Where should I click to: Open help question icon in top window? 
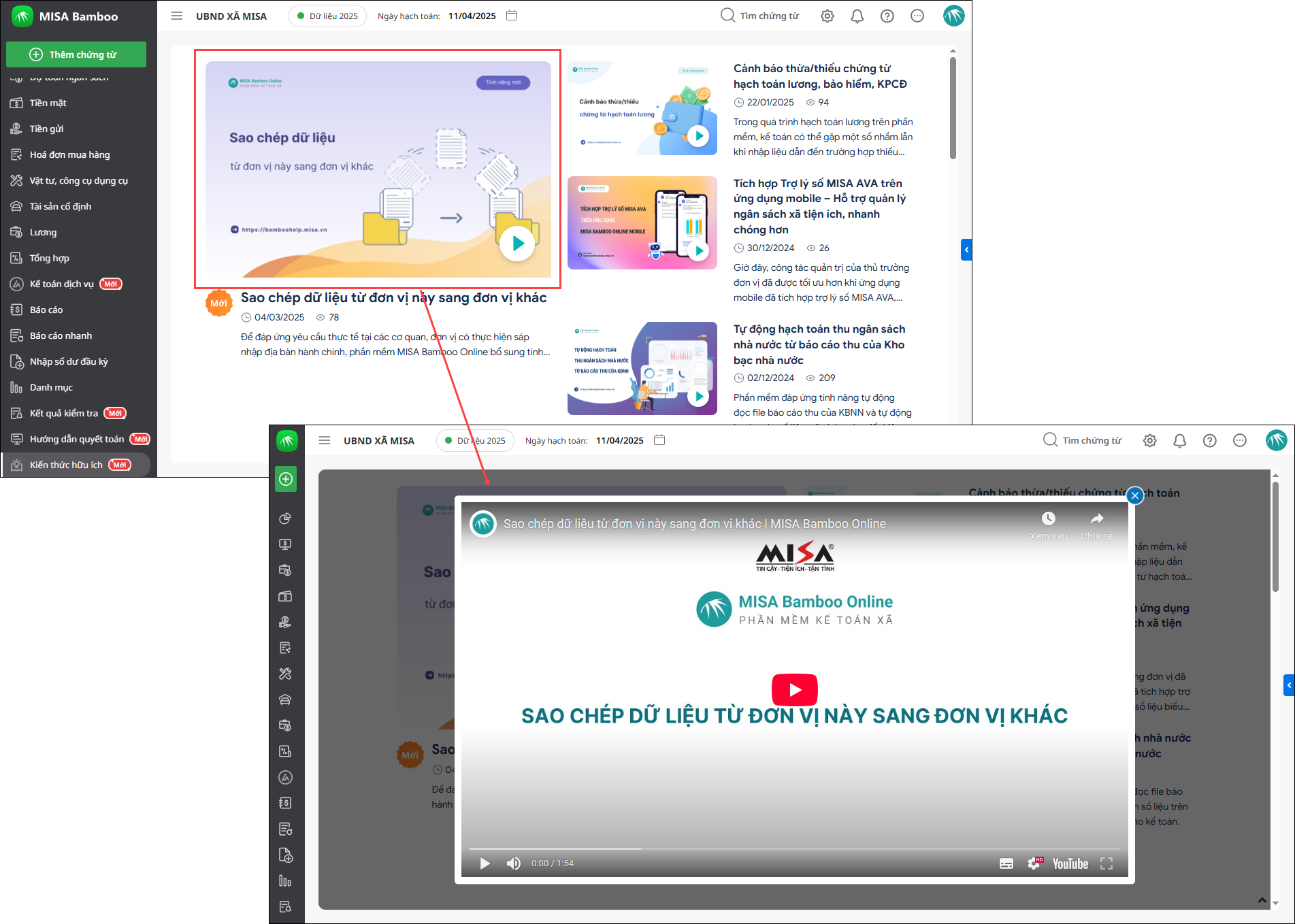coord(887,16)
